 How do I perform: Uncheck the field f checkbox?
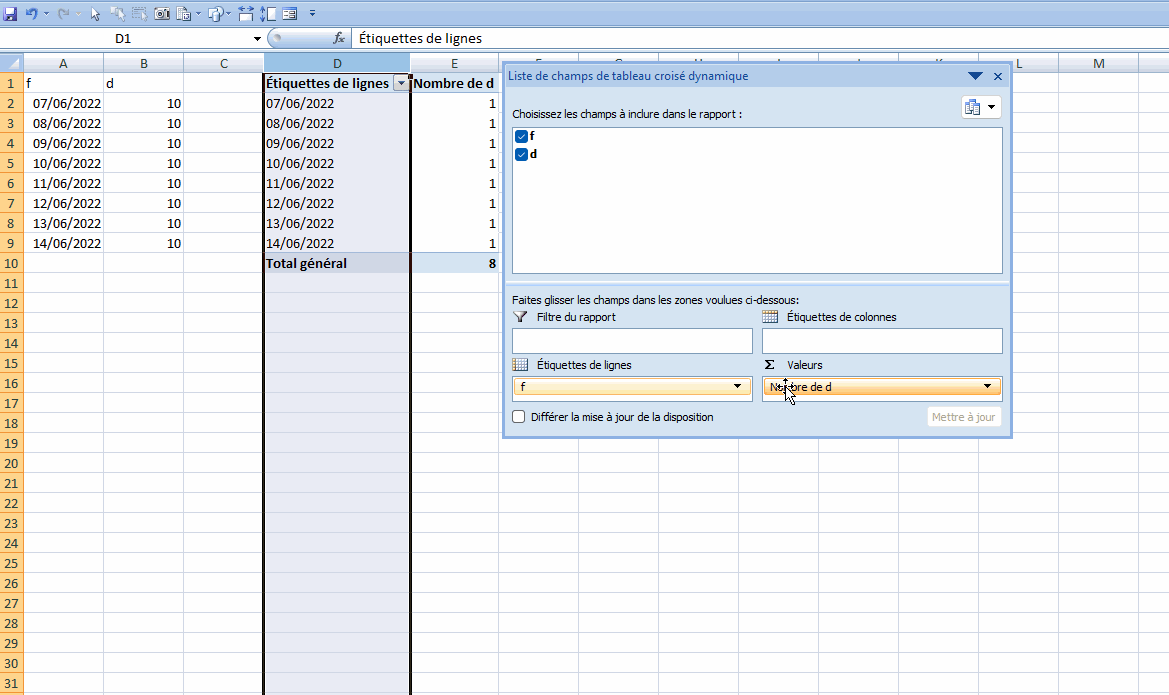(x=520, y=136)
